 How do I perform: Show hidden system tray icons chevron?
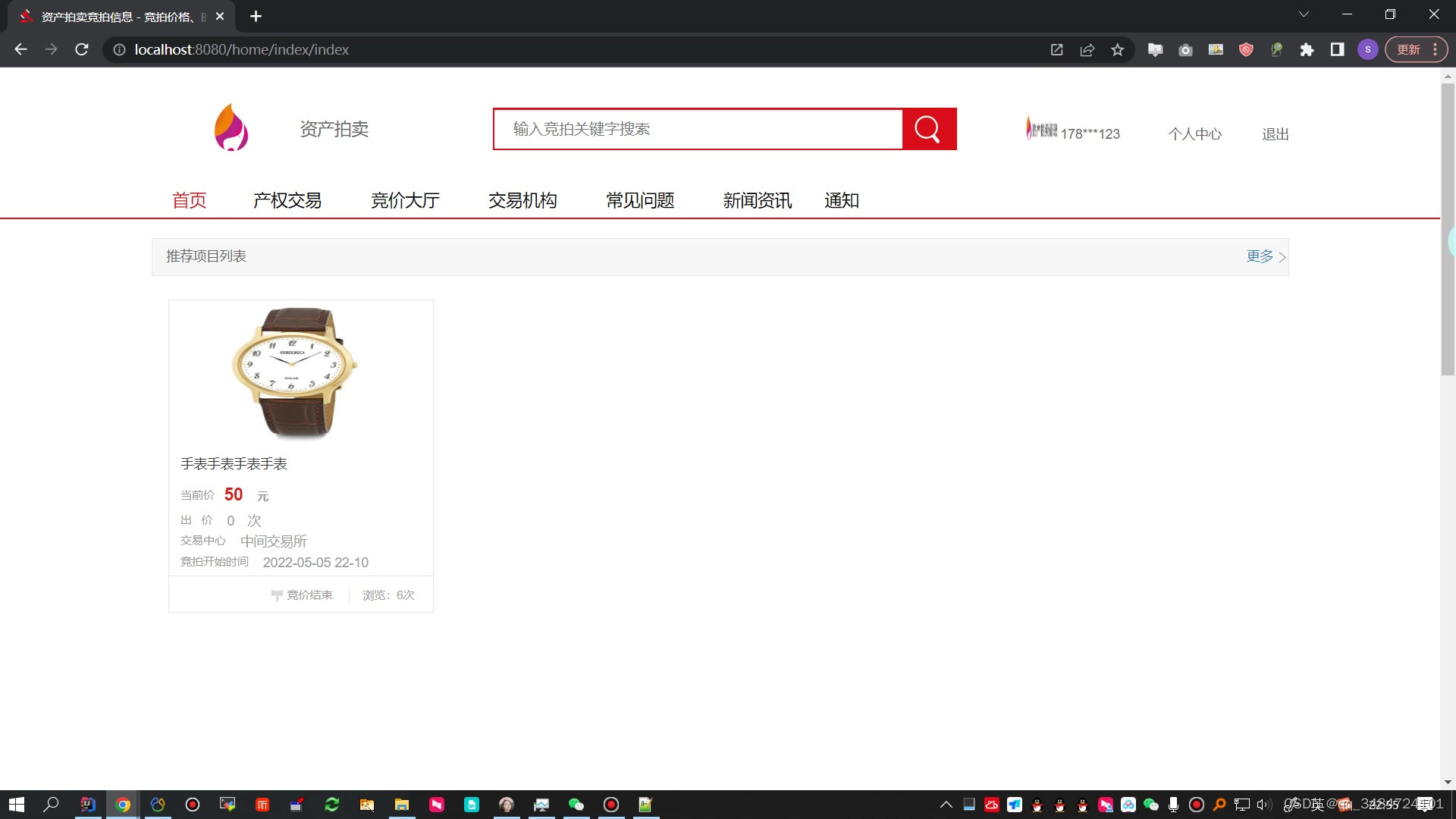click(x=946, y=805)
